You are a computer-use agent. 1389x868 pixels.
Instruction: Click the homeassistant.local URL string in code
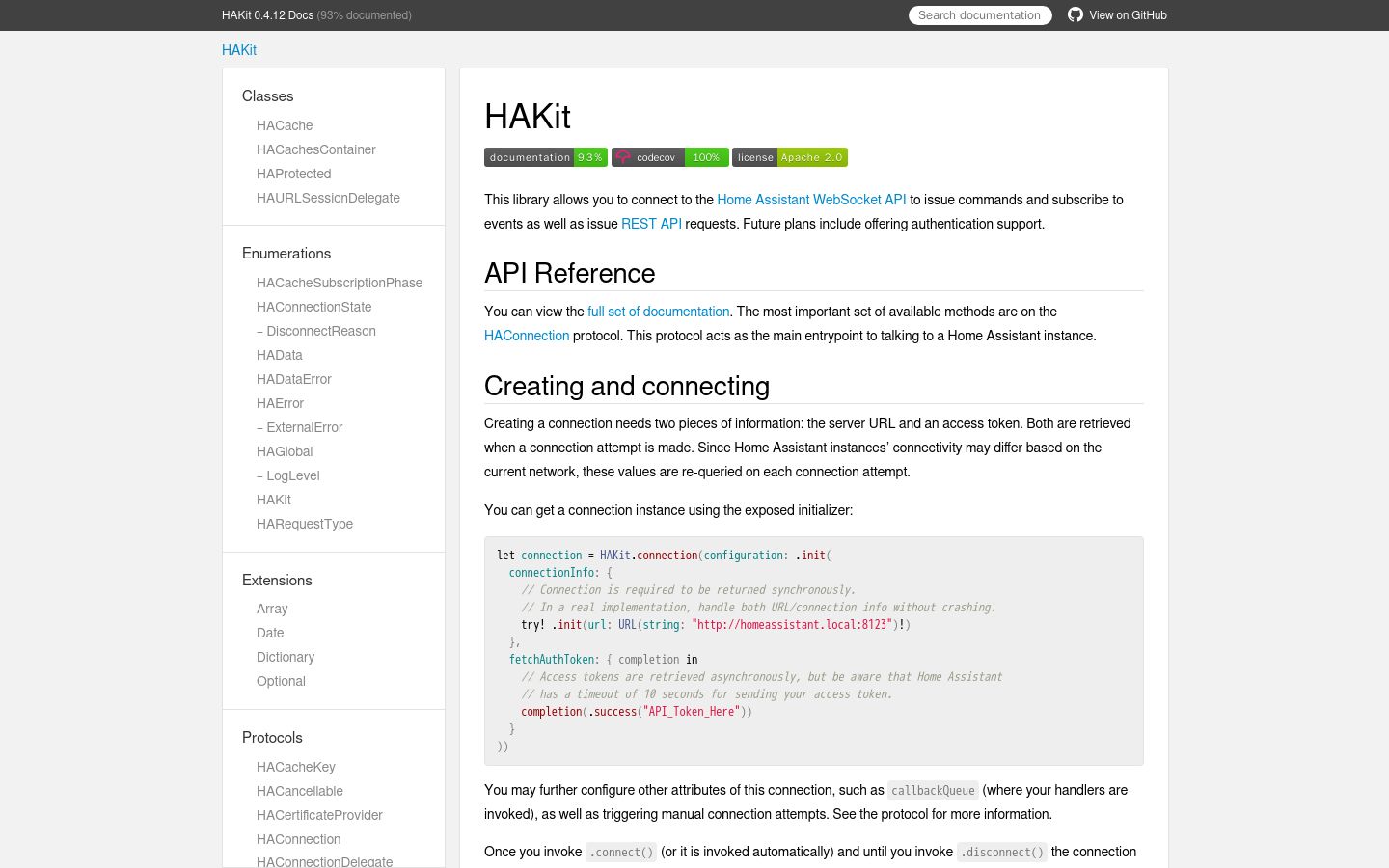792,625
